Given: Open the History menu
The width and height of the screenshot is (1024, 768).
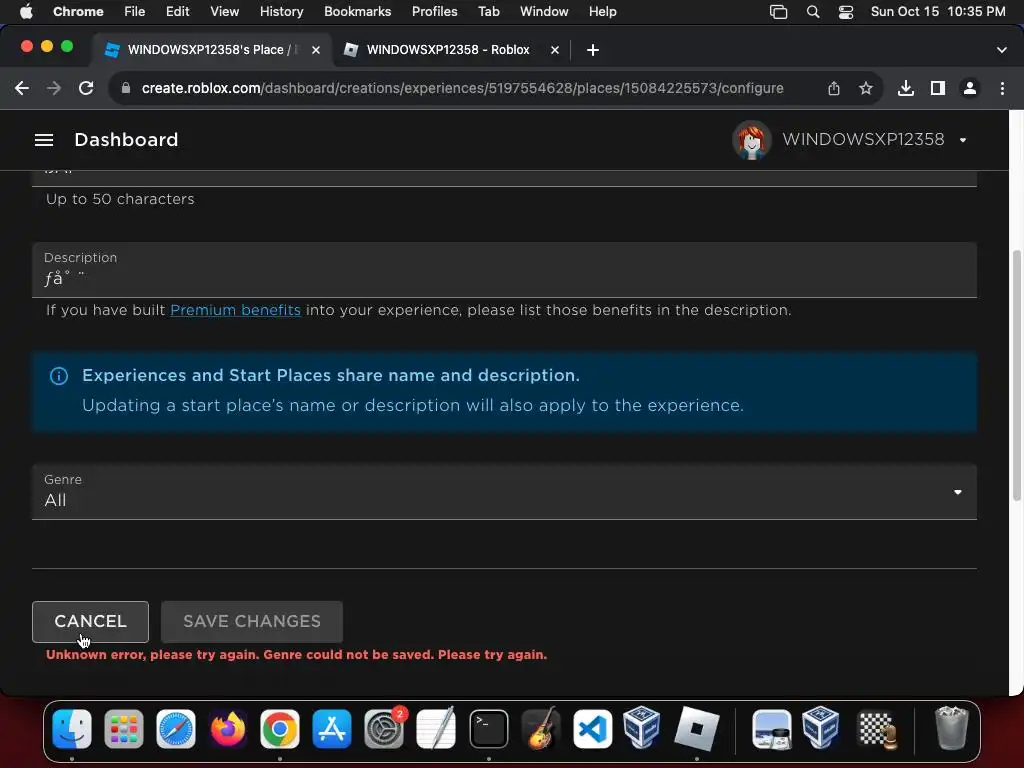Looking at the screenshot, I should coord(281,12).
